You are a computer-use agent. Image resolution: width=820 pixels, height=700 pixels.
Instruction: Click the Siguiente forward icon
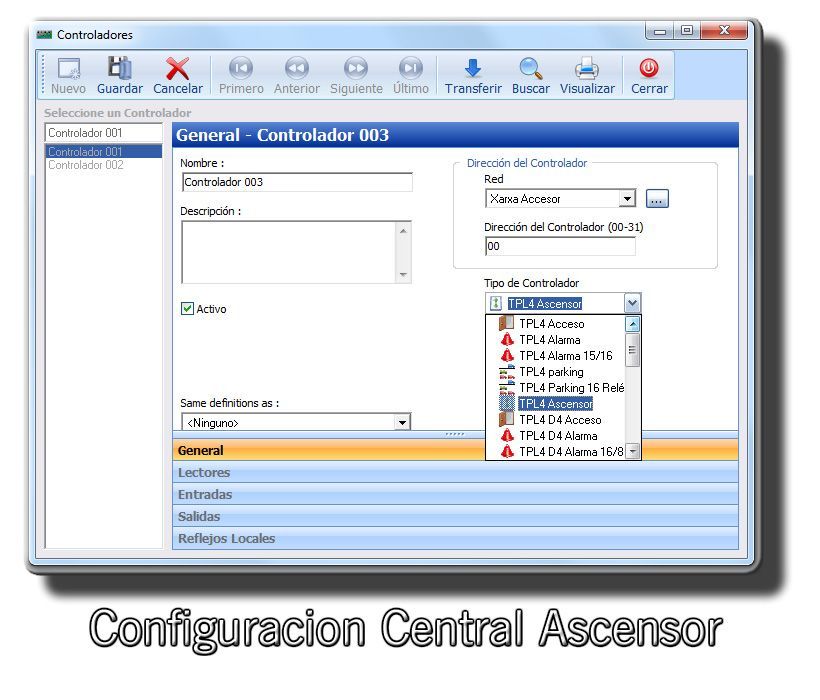tap(356, 68)
